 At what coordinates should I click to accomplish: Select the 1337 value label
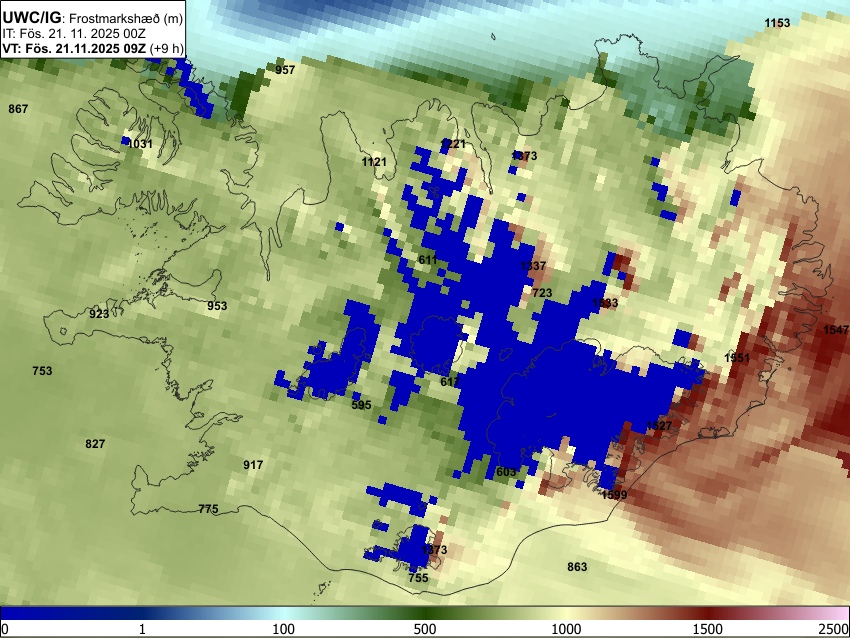click(533, 266)
